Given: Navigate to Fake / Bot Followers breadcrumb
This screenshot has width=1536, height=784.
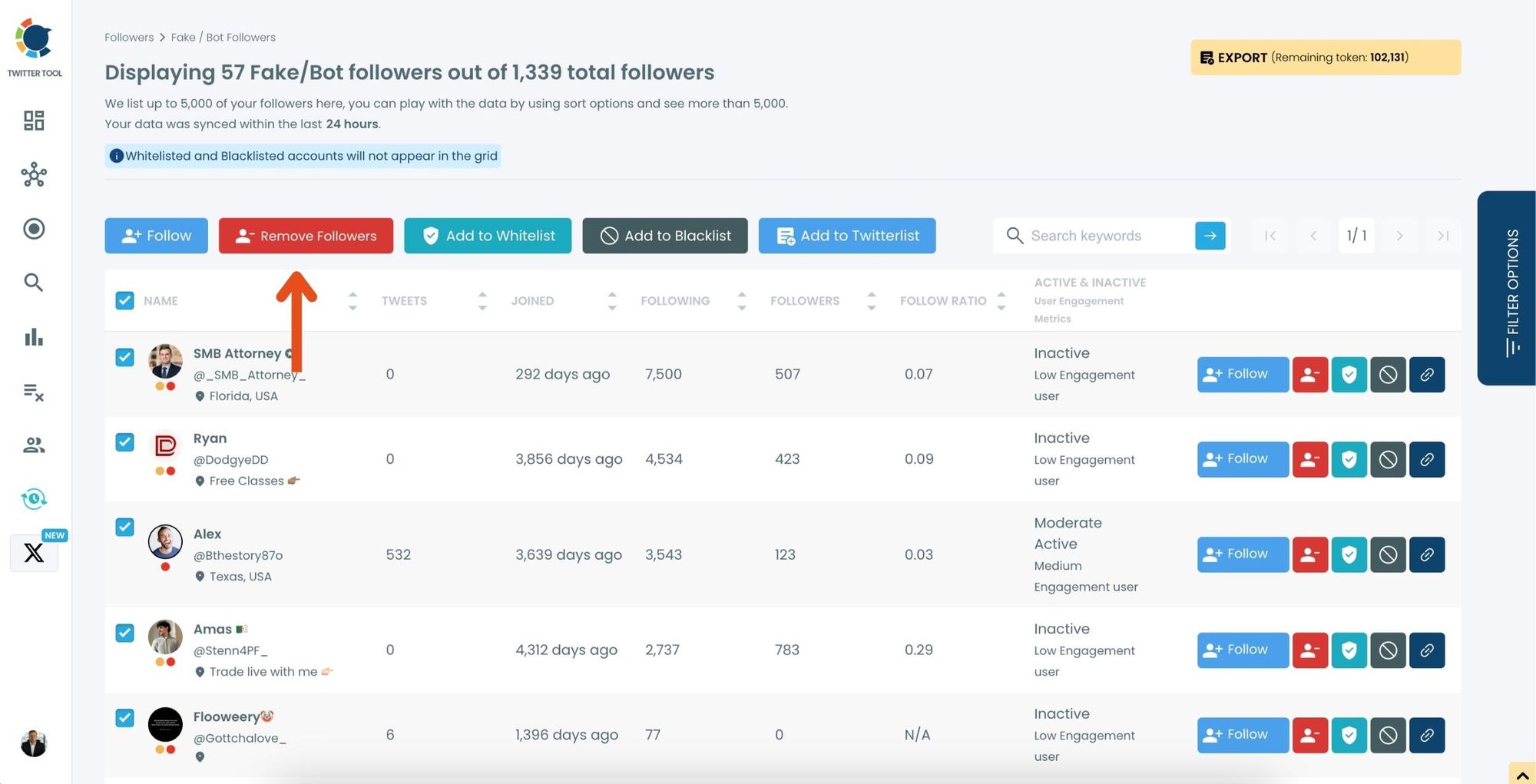Looking at the screenshot, I should click(x=223, y=37).
